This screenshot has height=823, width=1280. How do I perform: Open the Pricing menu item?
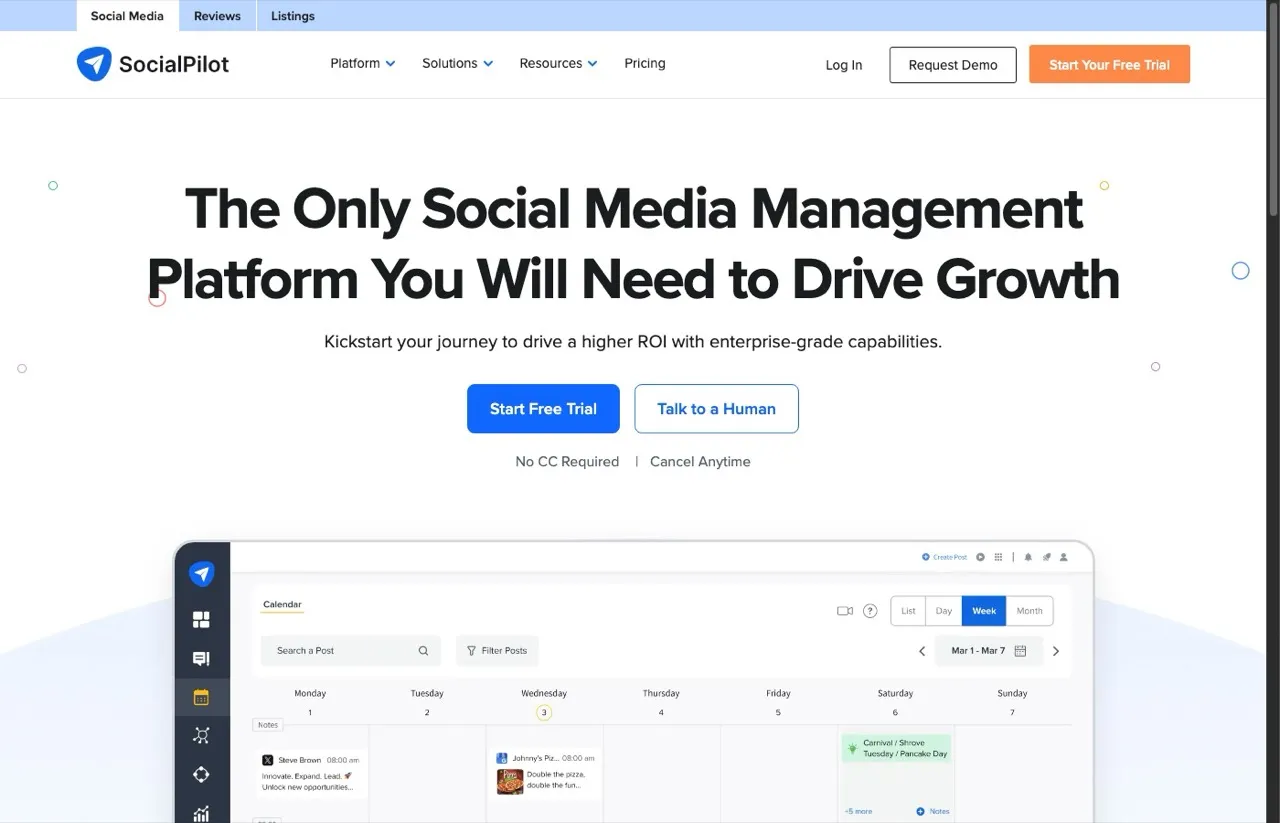click(645, 63)
